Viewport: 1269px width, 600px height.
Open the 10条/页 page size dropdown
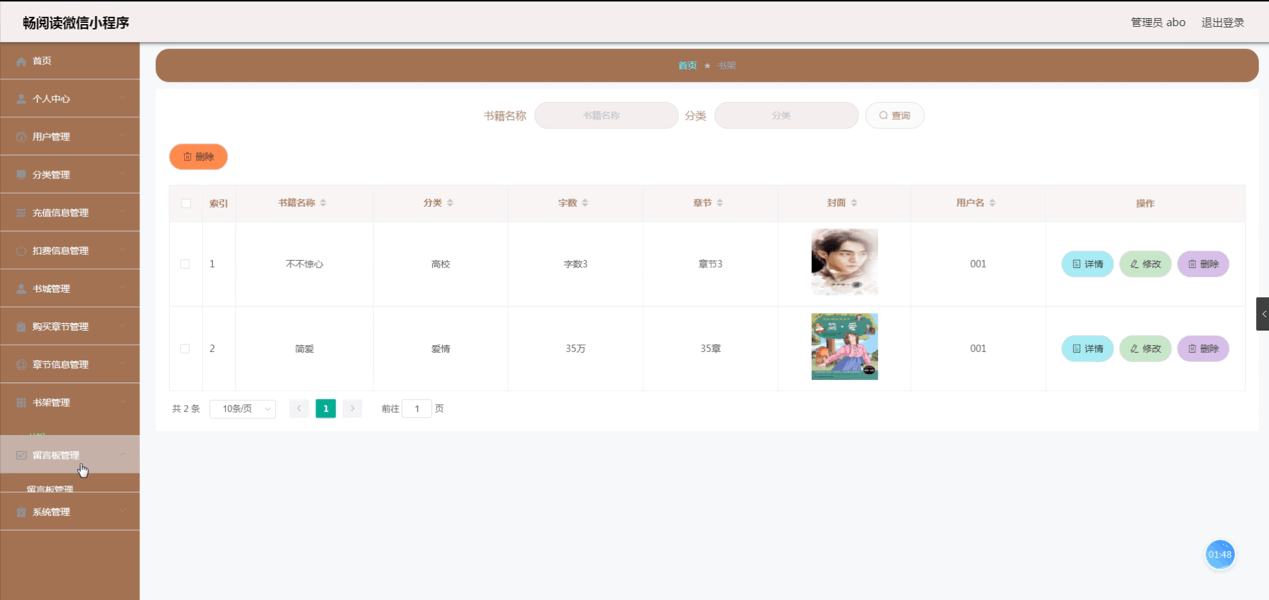coord(242,409)
